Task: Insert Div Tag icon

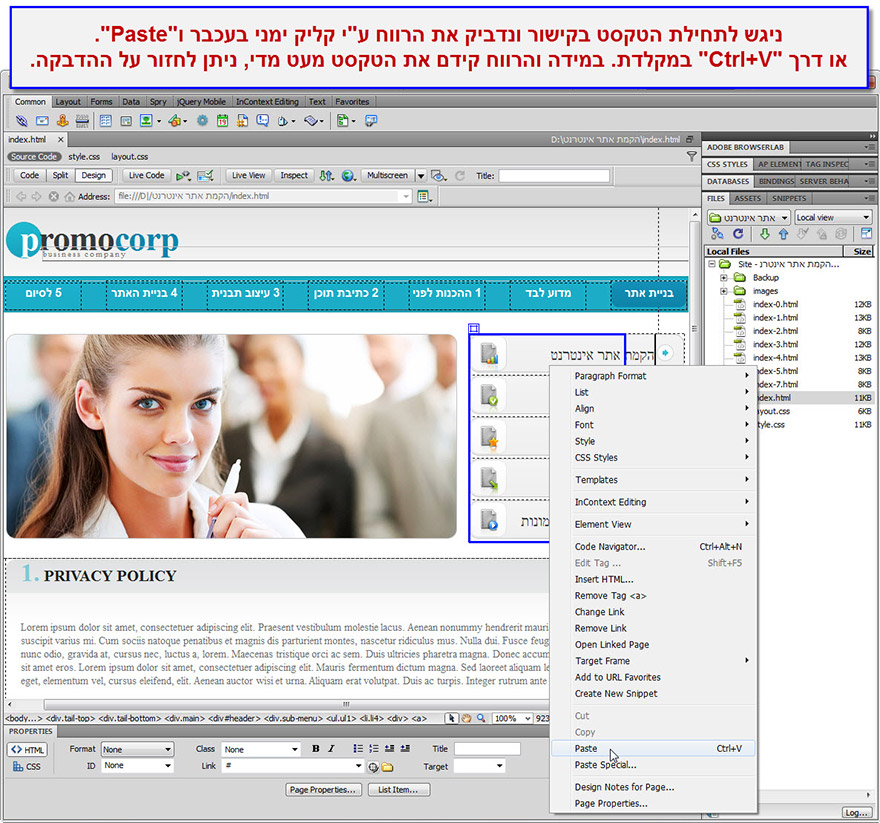Action: tap(126, 121)
